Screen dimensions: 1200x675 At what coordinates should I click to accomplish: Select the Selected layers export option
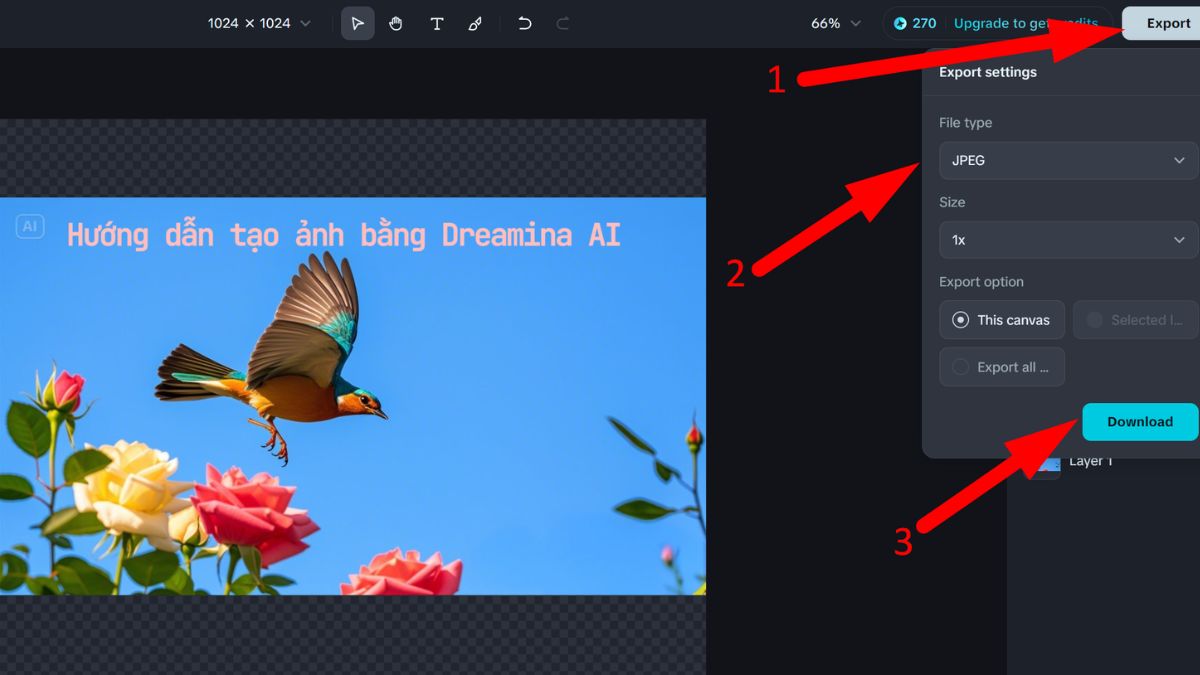(x=1135, y=320)
